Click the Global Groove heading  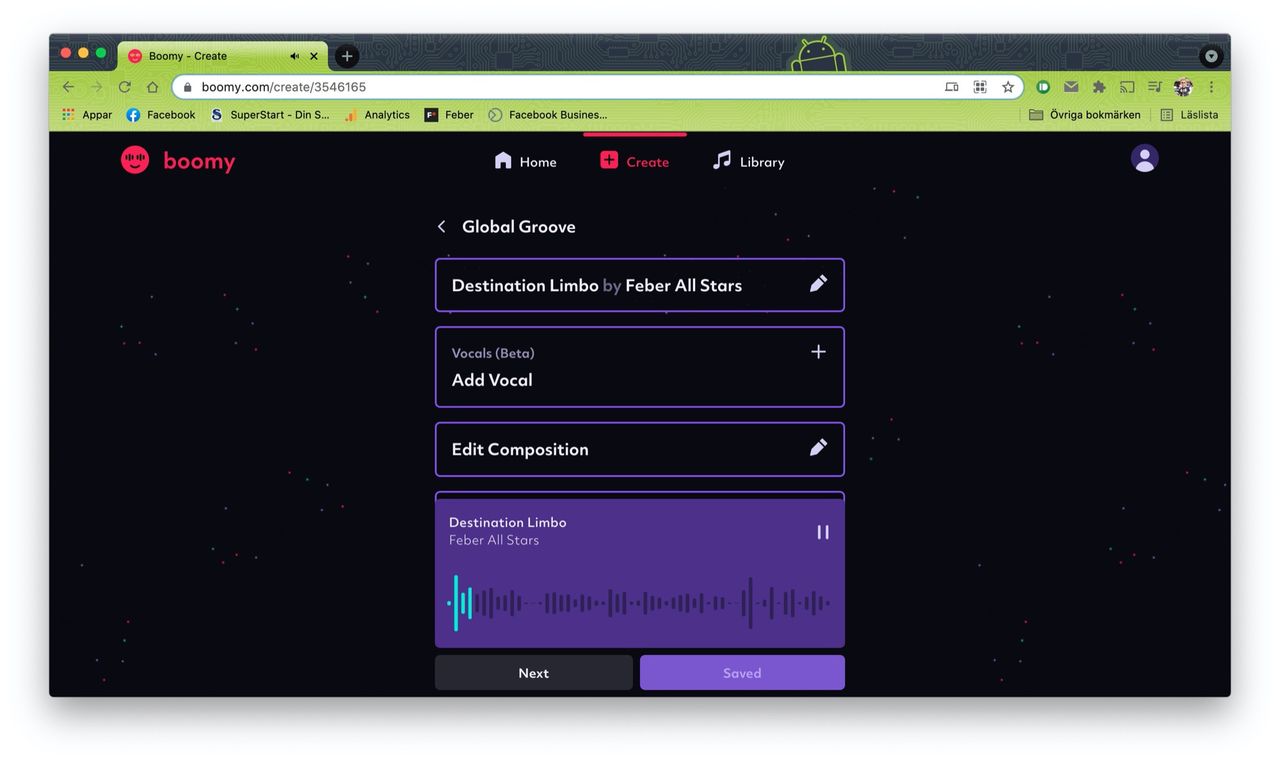519,227
